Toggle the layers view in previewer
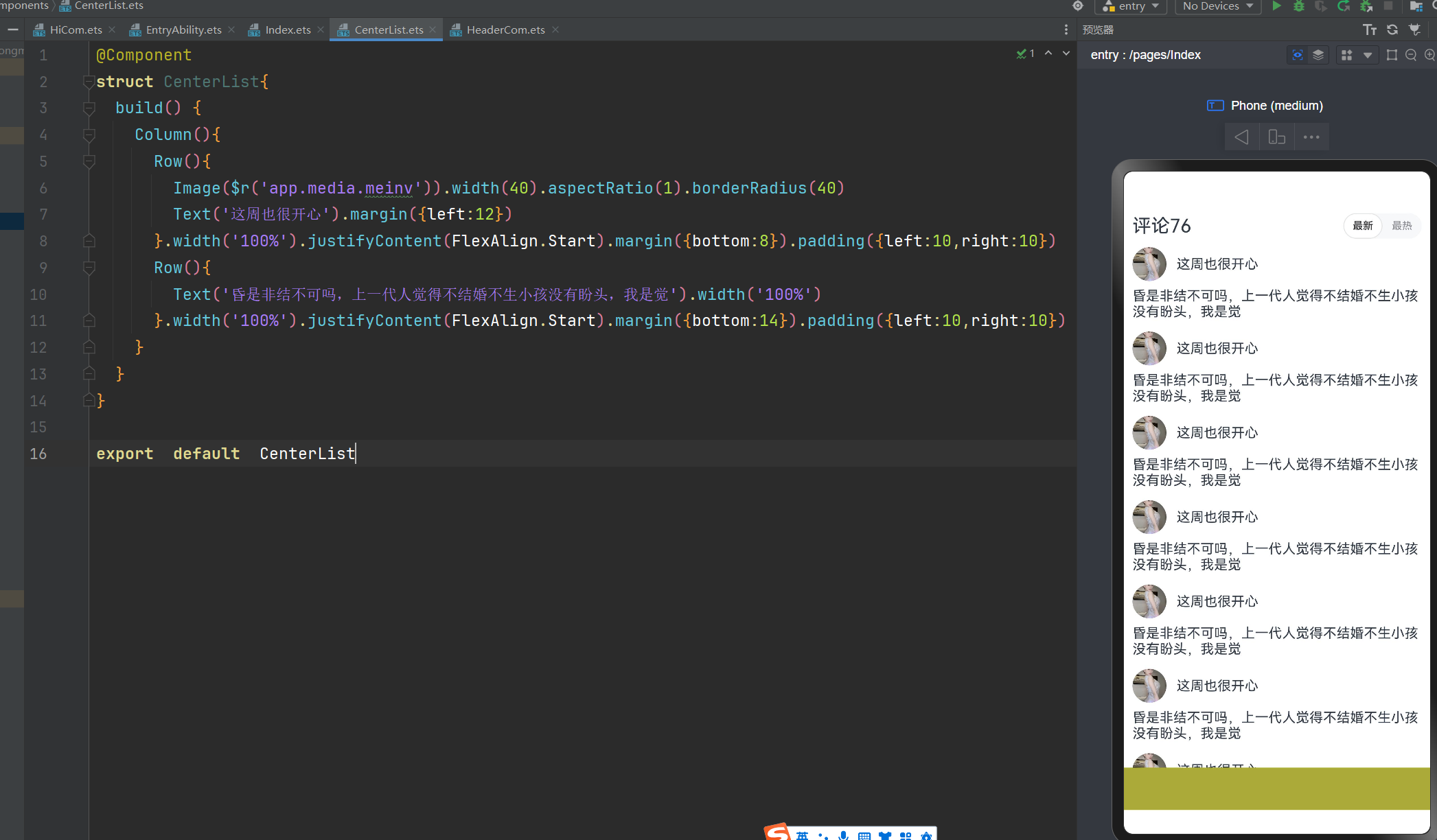The width and height of the screenshot is (1437, 840). [1318, 55]
